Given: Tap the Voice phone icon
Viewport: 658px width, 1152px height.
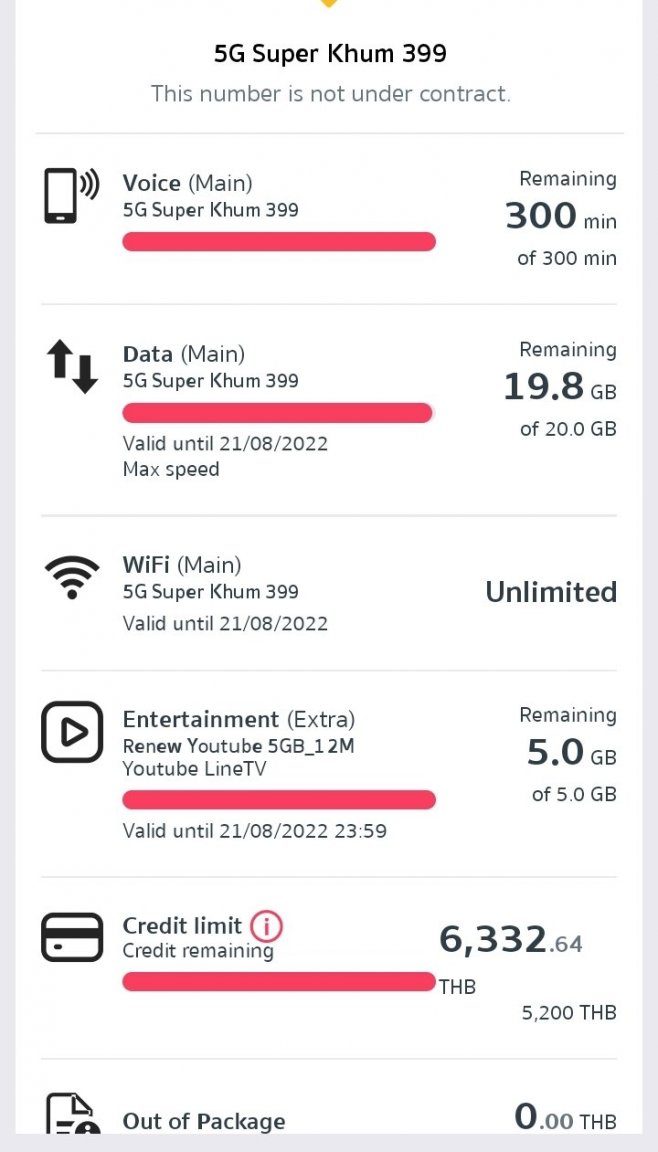Looking at the screenshot, I should pyautogui.click(x=71, y=195).
